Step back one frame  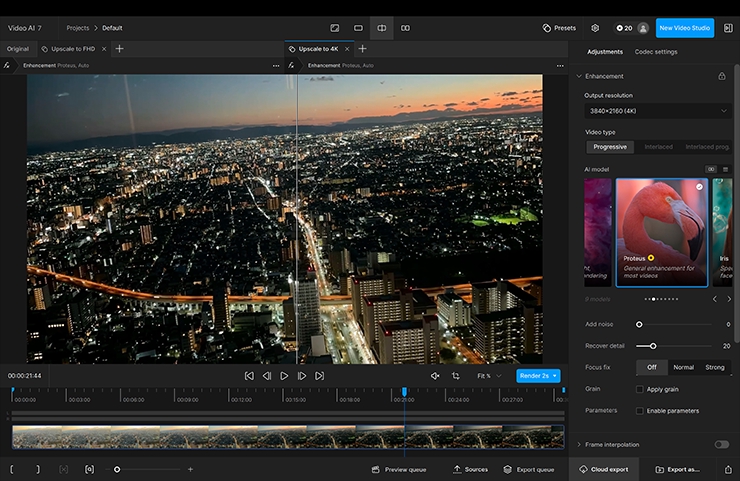click(266, 376)
